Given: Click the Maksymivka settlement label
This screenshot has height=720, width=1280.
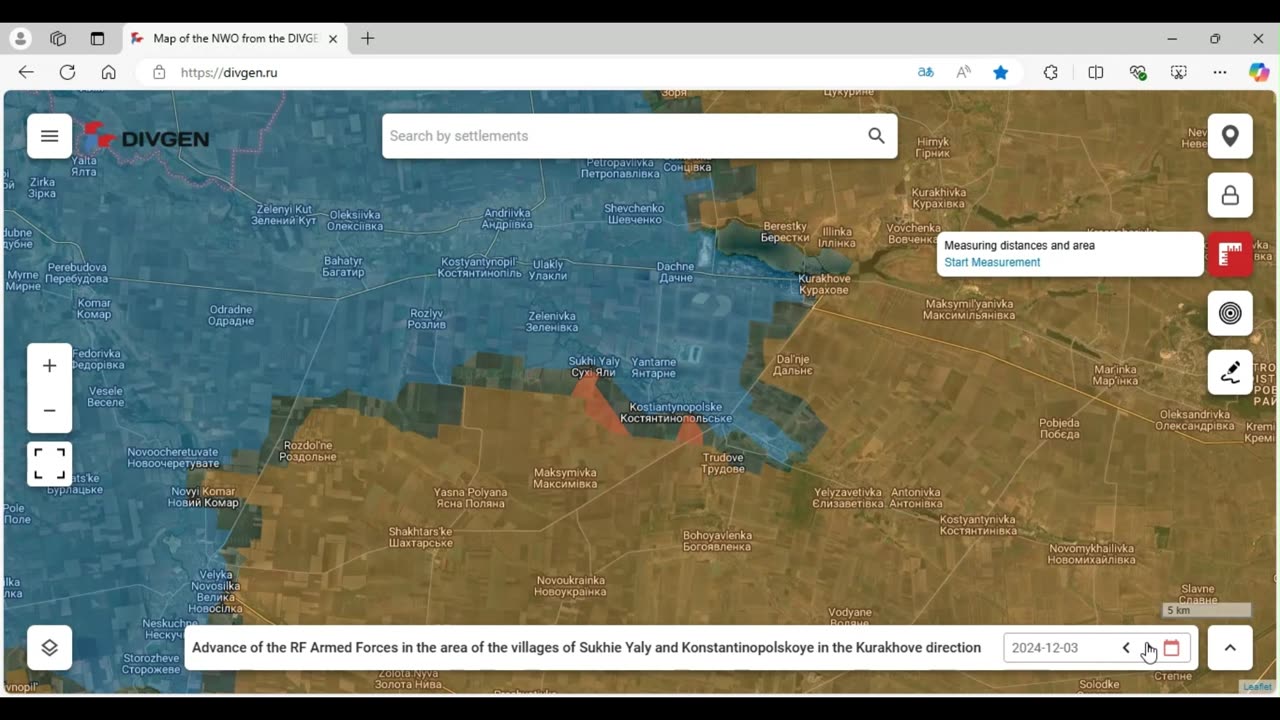Looking at the screenshot, I should (565, 478).
